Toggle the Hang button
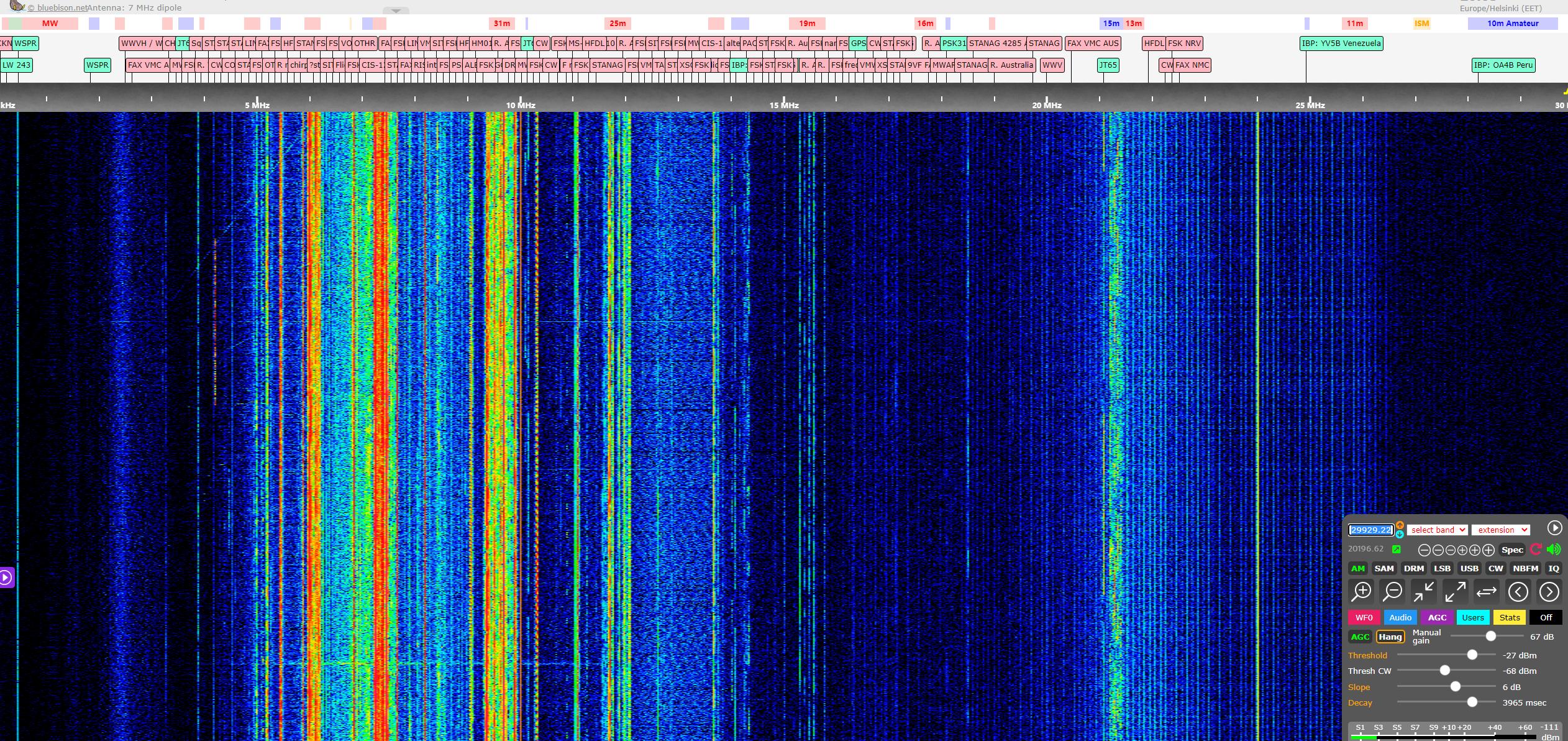 click(1390, 637)
